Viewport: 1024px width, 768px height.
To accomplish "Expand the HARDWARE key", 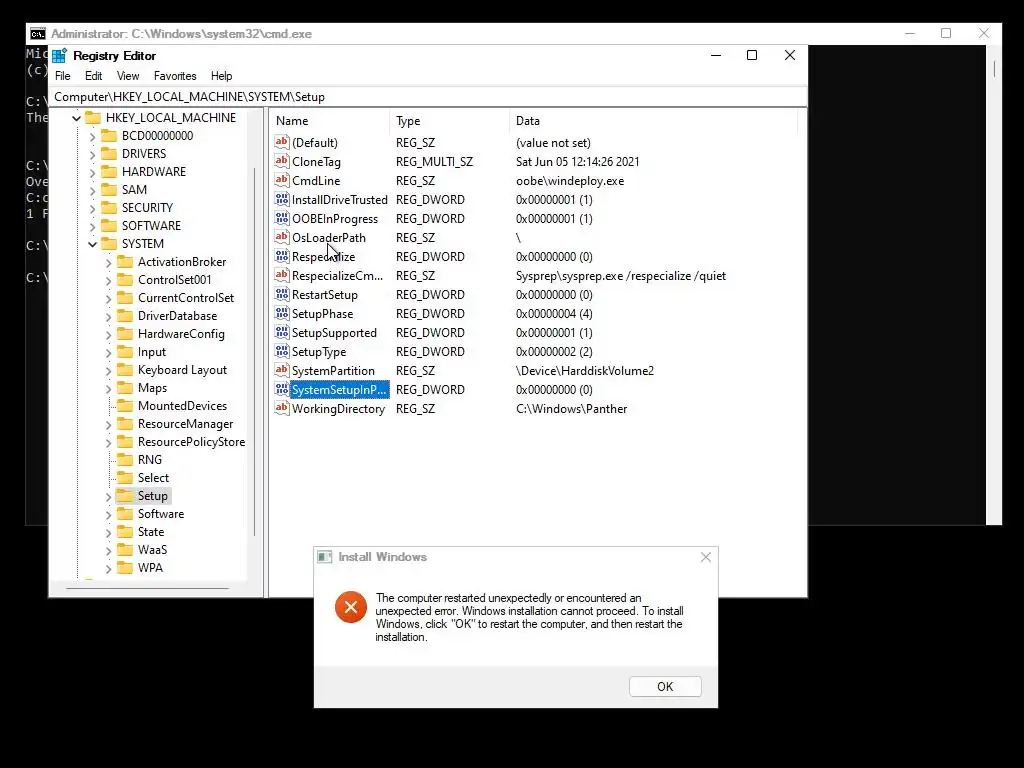I will click(92, 172).
